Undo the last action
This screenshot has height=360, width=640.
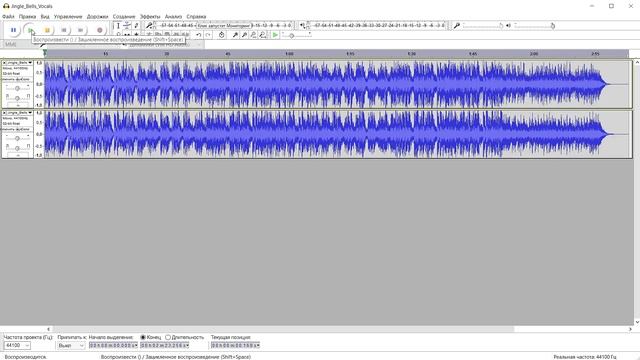tap(198, 35)
